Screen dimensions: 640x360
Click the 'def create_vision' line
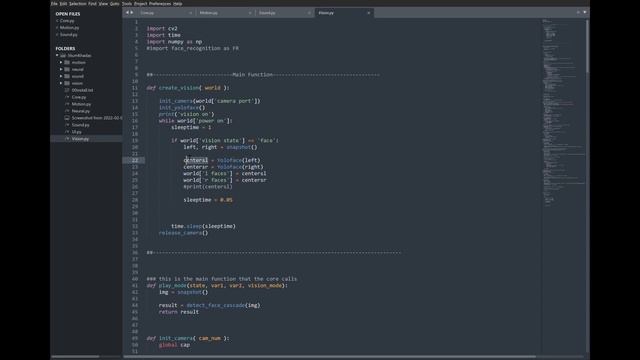[x=188, y=88]
